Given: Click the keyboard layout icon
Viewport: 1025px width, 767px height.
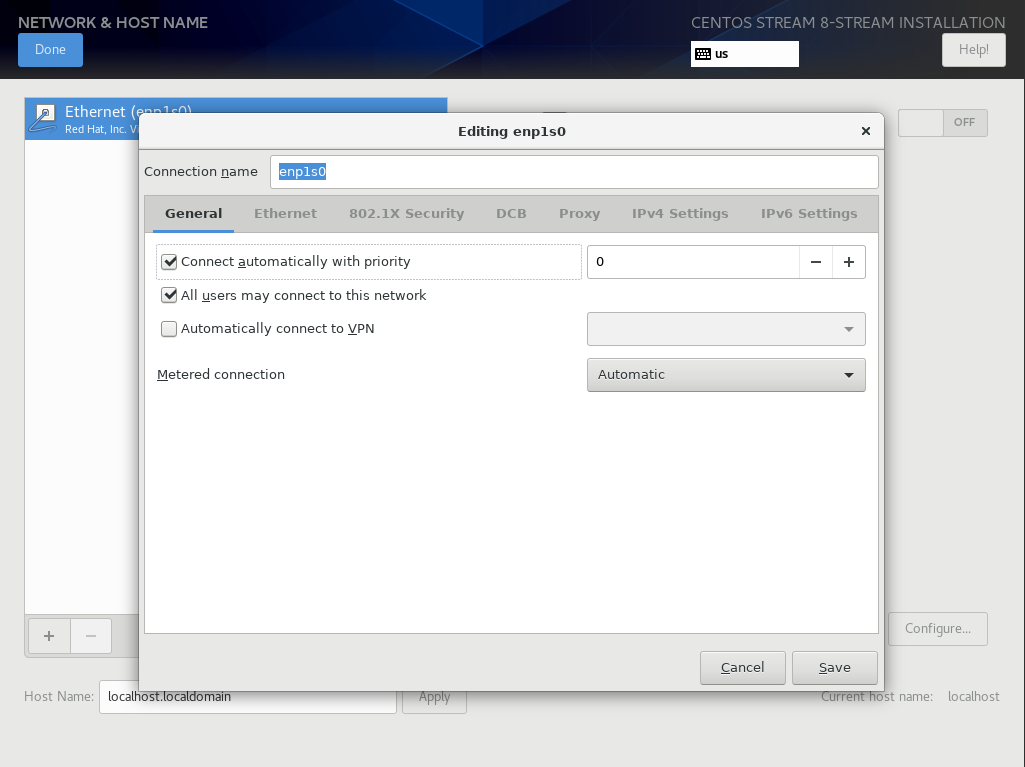Looking at the screenshot, I should click(703, 54).
